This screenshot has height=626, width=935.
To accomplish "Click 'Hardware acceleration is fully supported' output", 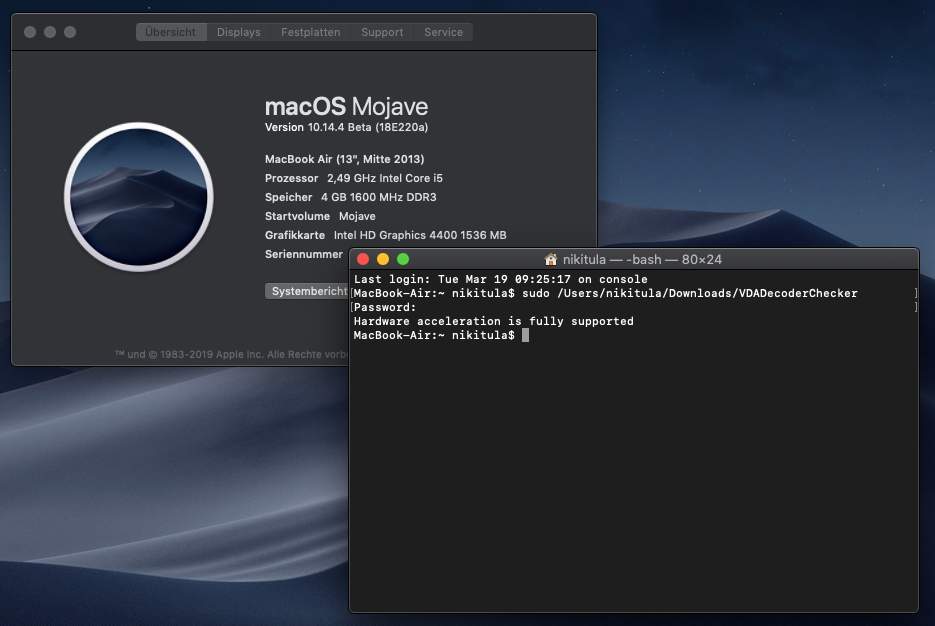I will point(494,321).
